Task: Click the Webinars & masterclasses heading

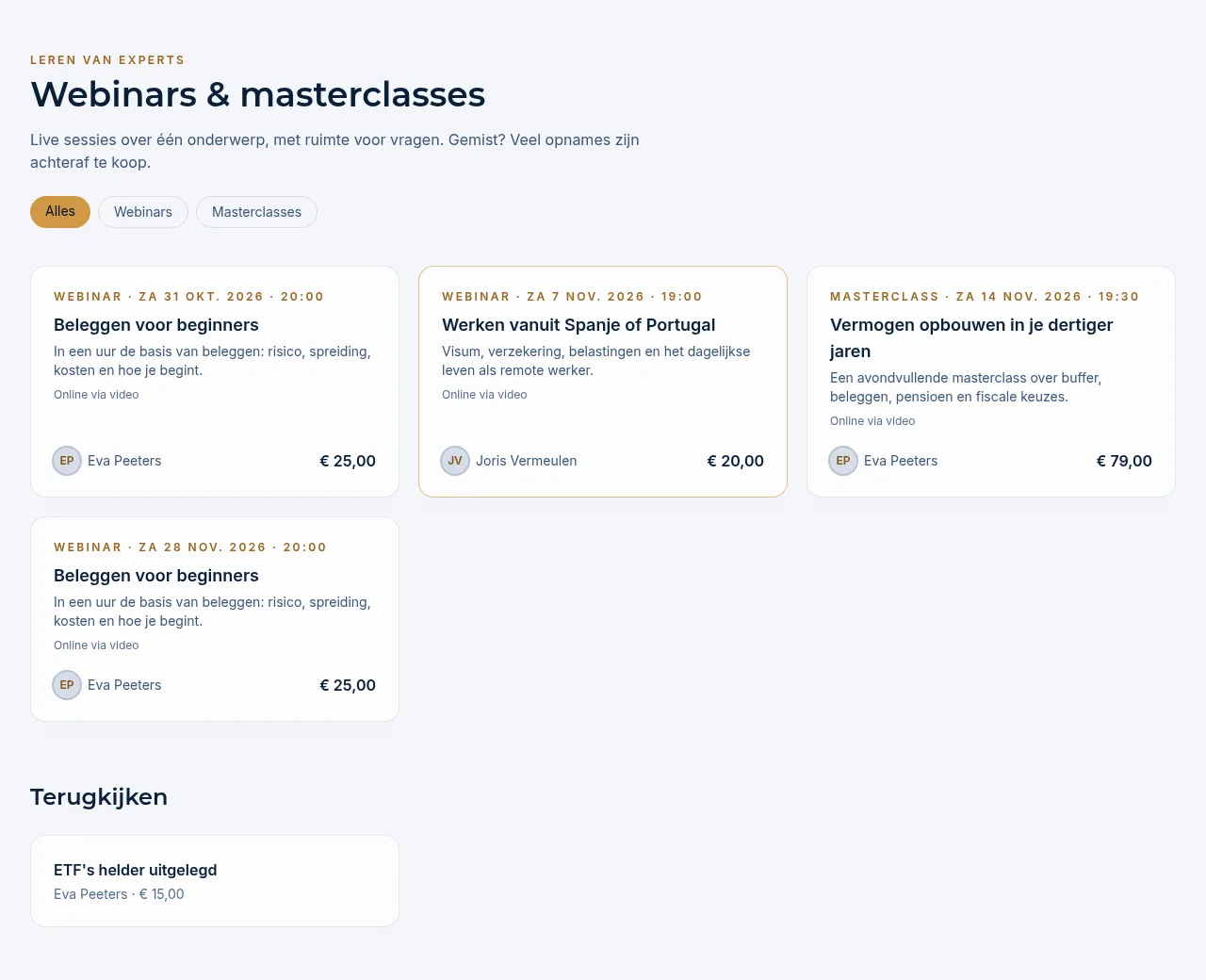Action: [257, 94]
